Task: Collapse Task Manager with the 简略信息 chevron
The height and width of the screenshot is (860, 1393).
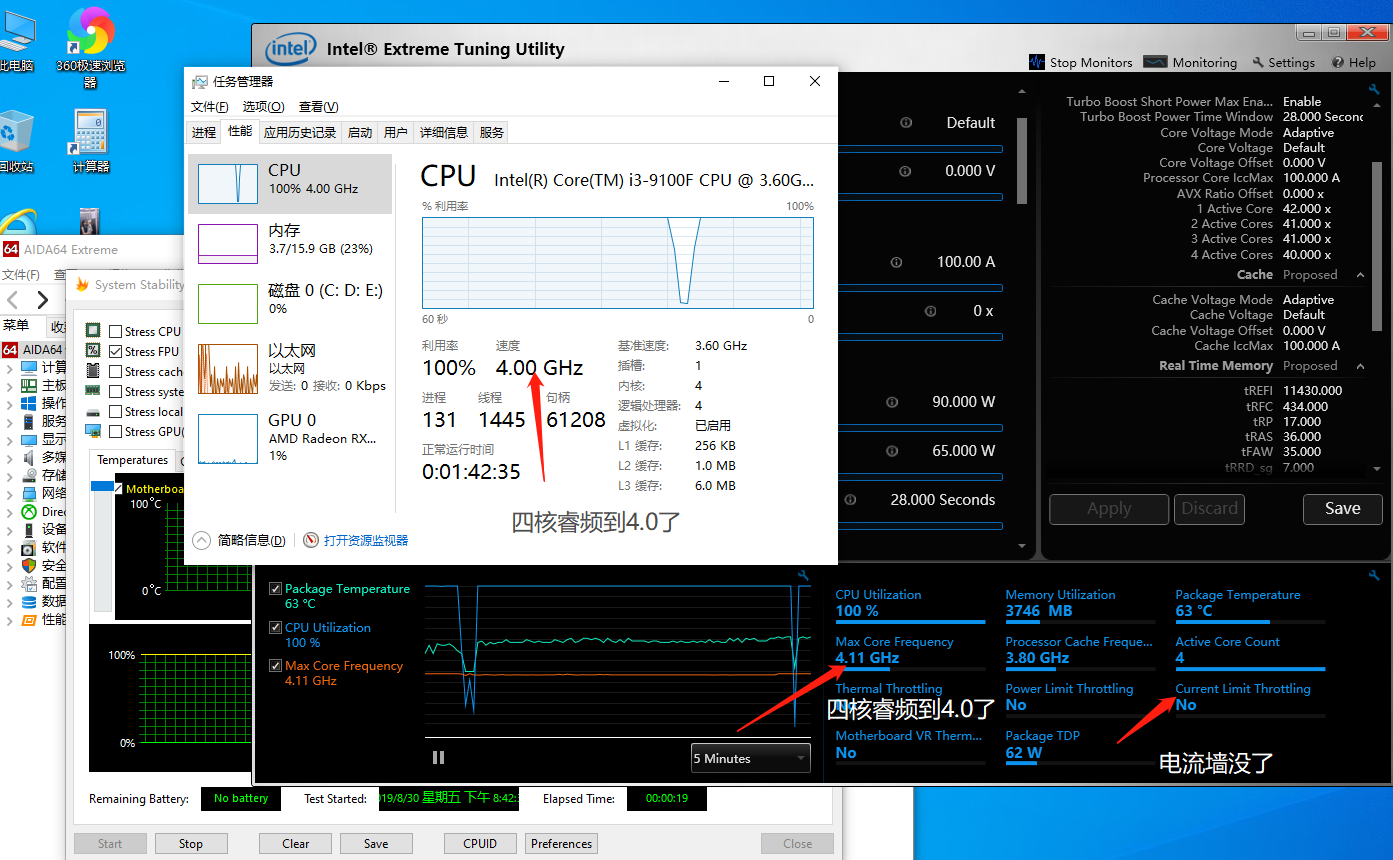Action: (x=202, y=540)
